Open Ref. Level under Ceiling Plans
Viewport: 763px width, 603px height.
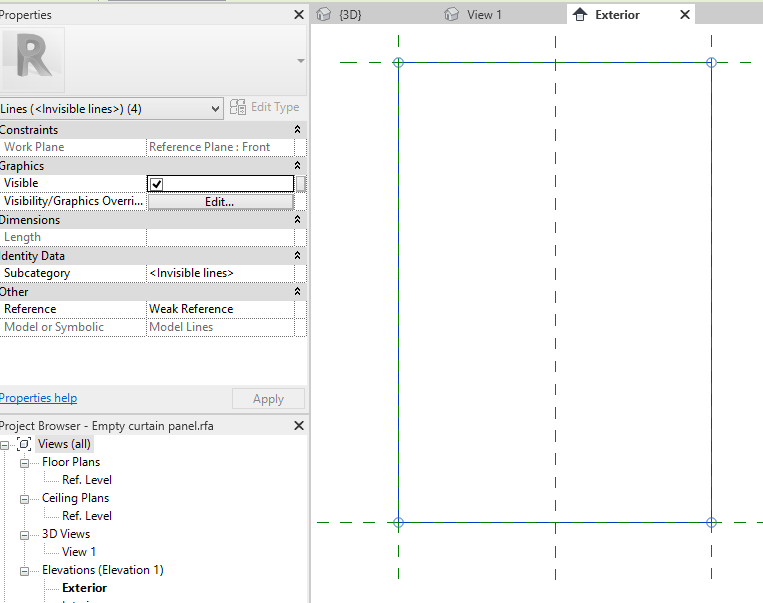click(x=87, y=516)
